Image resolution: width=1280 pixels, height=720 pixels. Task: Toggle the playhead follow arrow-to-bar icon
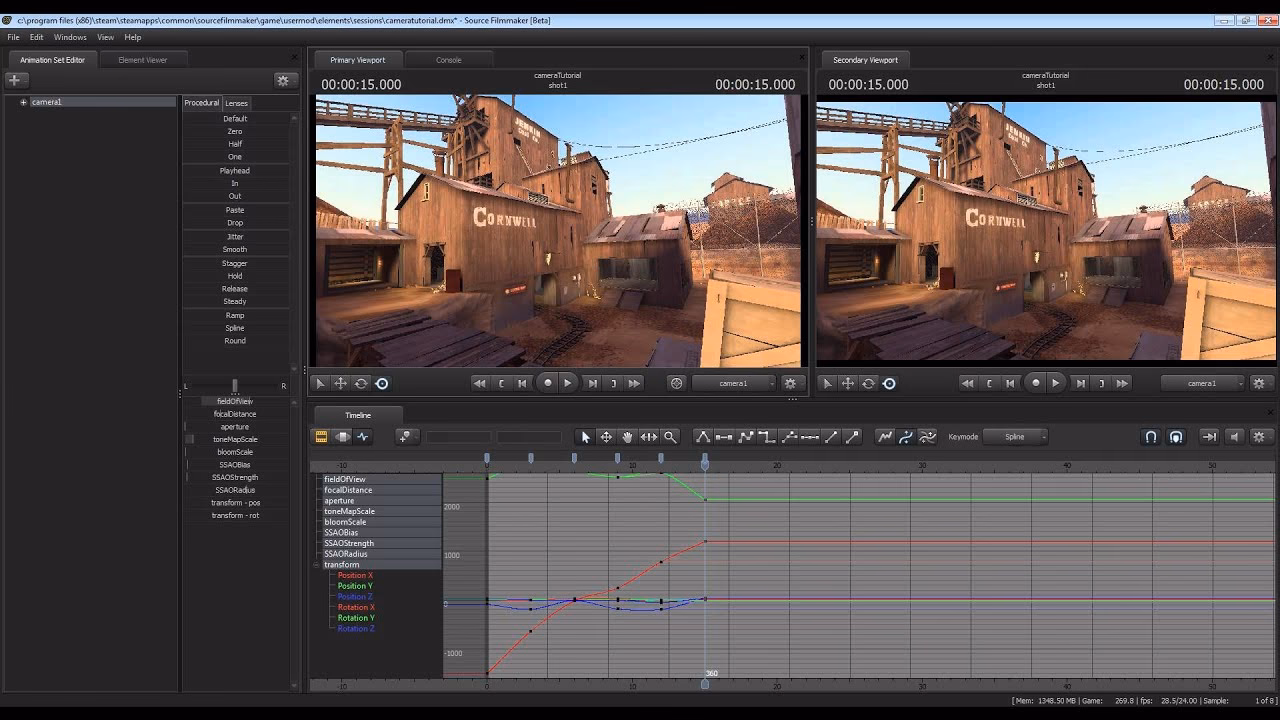pos(1209,437)
